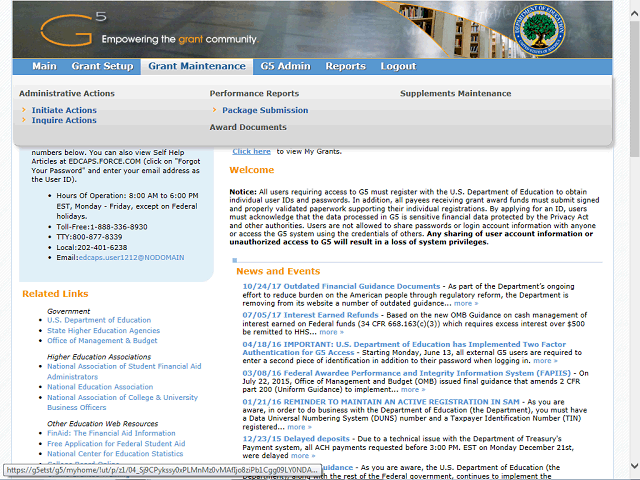This screenshot has width=640, height=480.
Task: Click the Government subheading
Action: tap(69, 311)
